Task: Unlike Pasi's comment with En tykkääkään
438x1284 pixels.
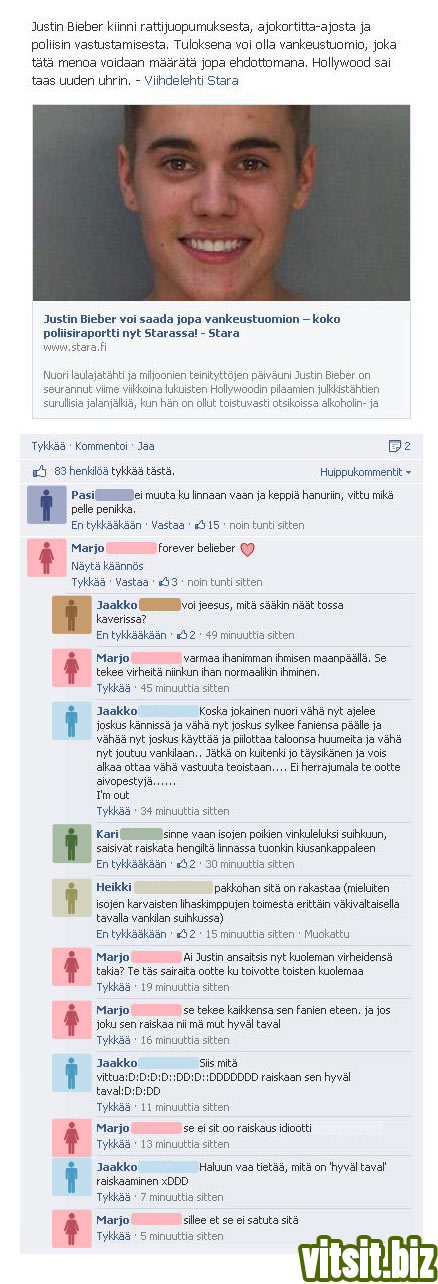Action: (x=105, y=524)
